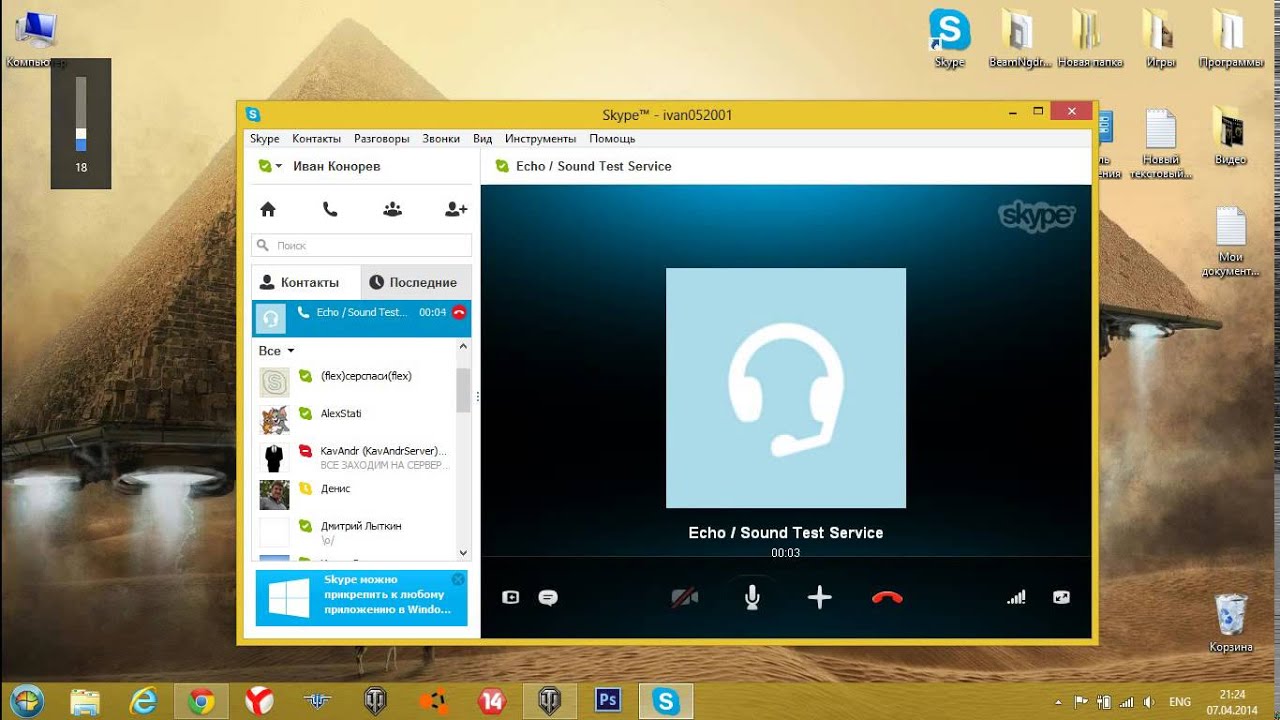1280x720 pixels.
Task: Open Новая папка desktop folder
Action: coord(1090,38)
